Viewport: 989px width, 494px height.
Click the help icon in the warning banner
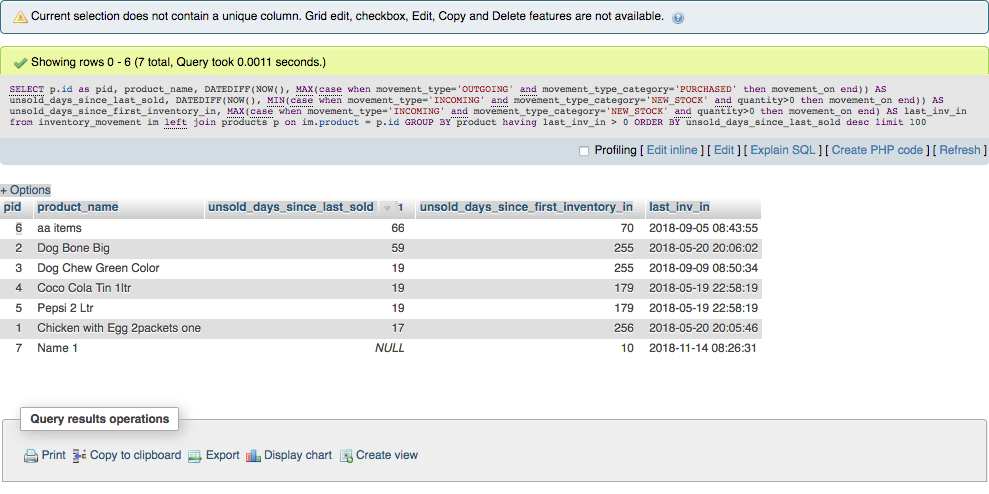tap(679, 18)
